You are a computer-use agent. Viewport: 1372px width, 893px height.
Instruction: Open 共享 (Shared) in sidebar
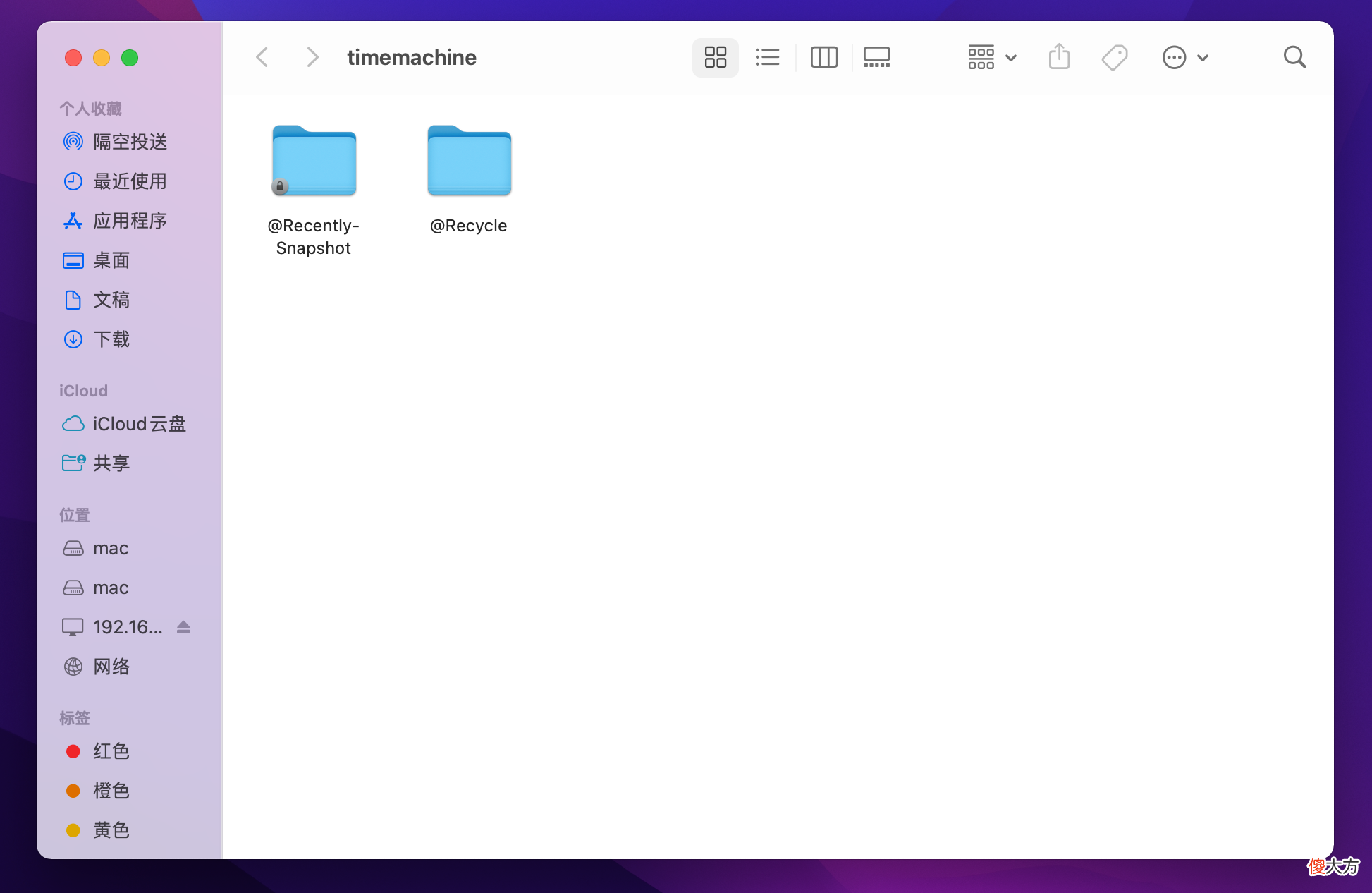click(97, 463)
